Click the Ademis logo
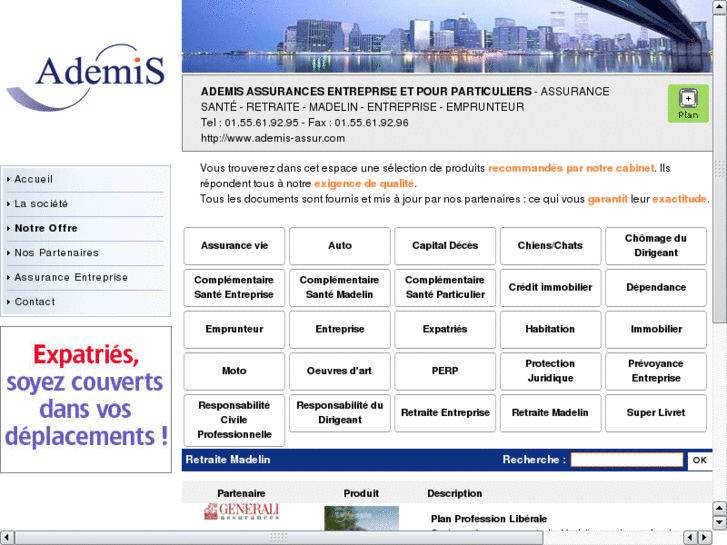 click(85, 77)
